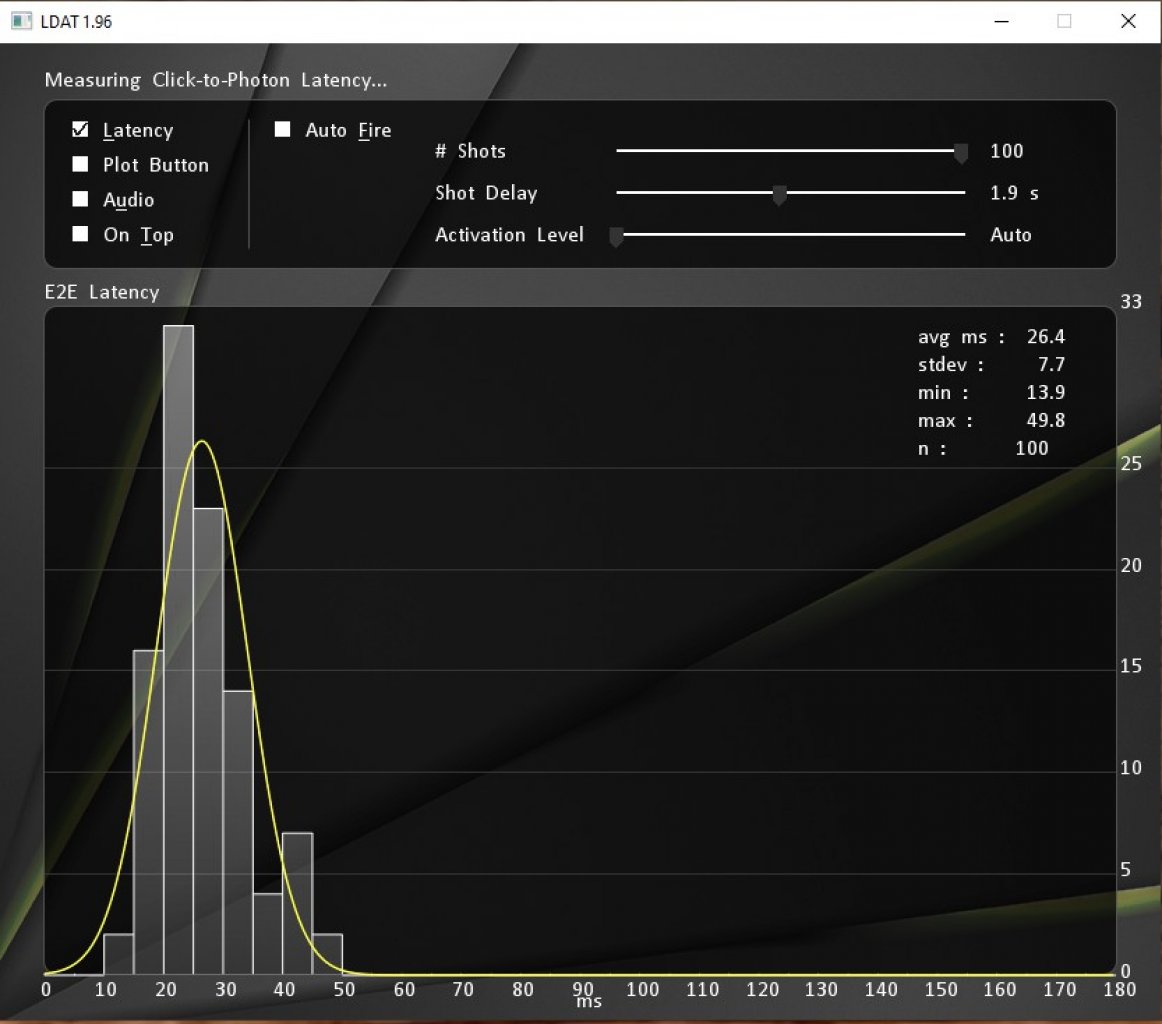Click the min value 13.9
This screenshot has width=1162, height=1024.
pyautogui.click(x=1046, y=392)
